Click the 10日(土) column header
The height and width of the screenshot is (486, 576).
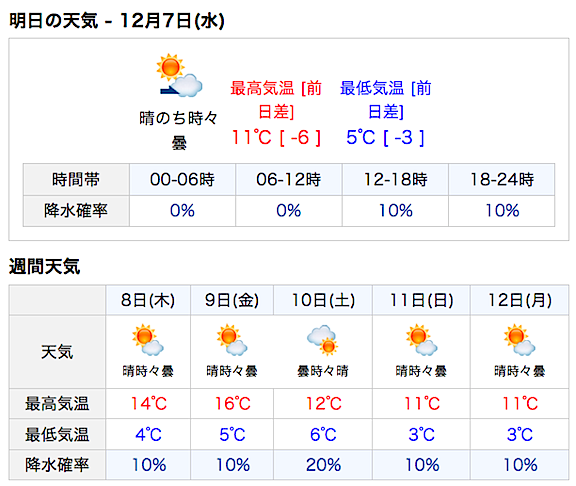(x=323, y=300)
